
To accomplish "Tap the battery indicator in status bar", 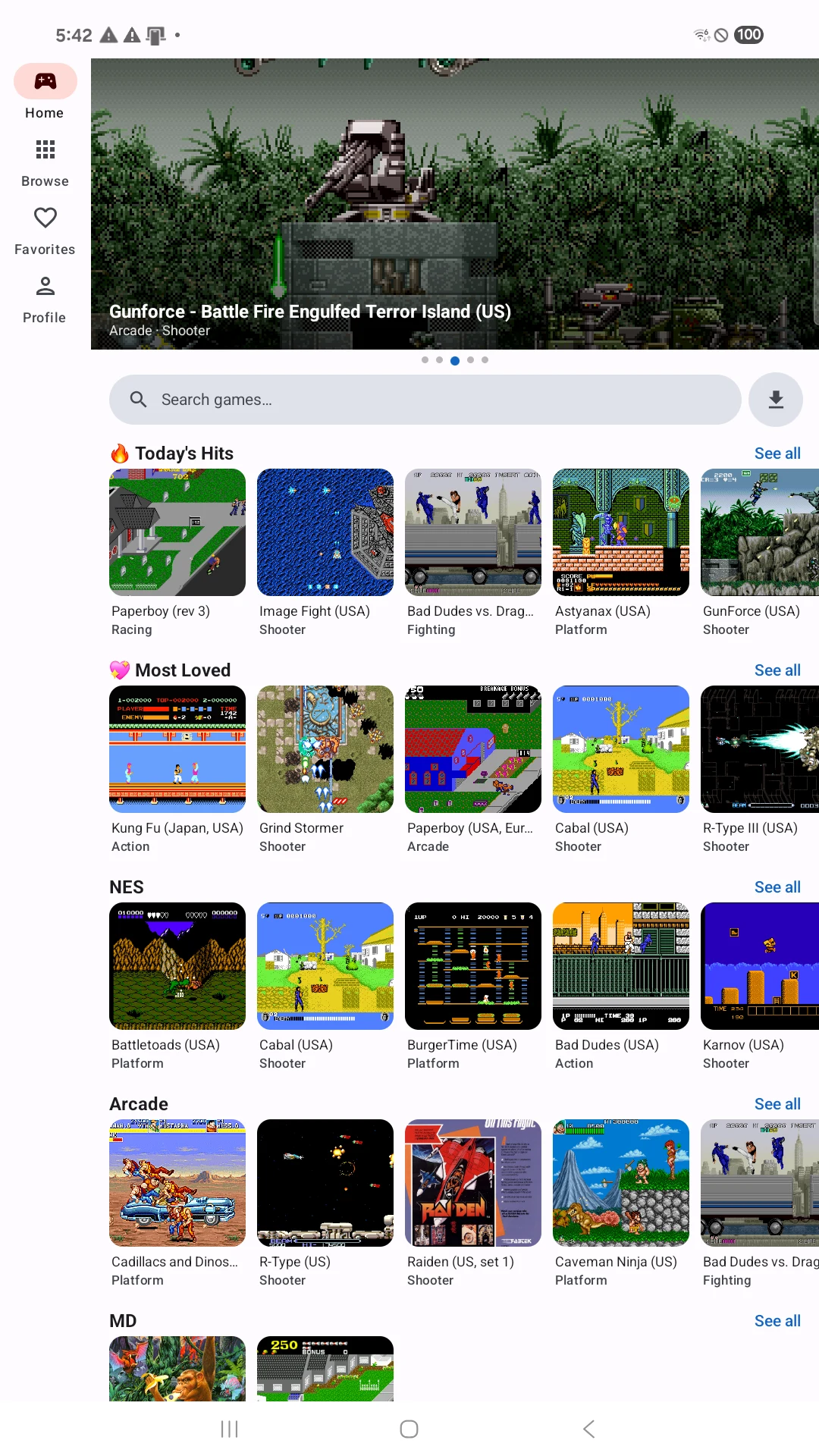I will coord(748,35).
